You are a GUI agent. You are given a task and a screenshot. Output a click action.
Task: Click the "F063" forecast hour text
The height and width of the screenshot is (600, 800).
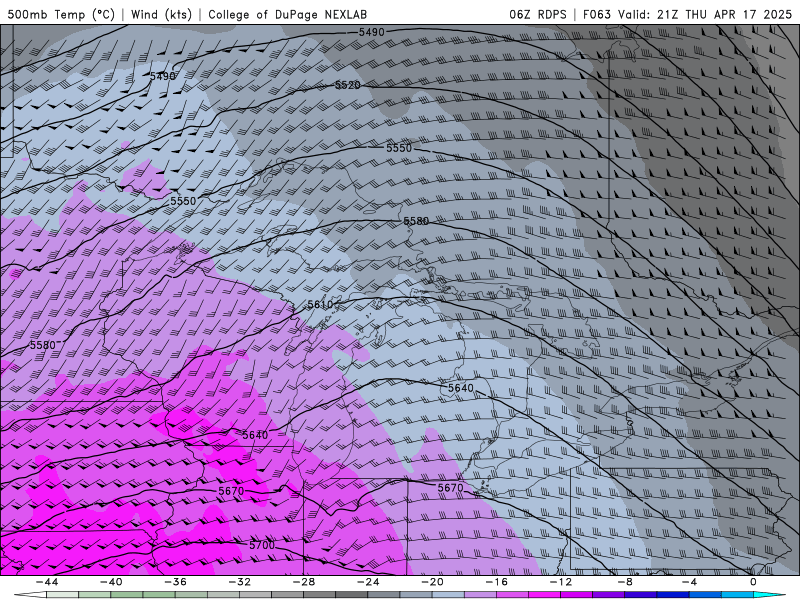(597, 14)
